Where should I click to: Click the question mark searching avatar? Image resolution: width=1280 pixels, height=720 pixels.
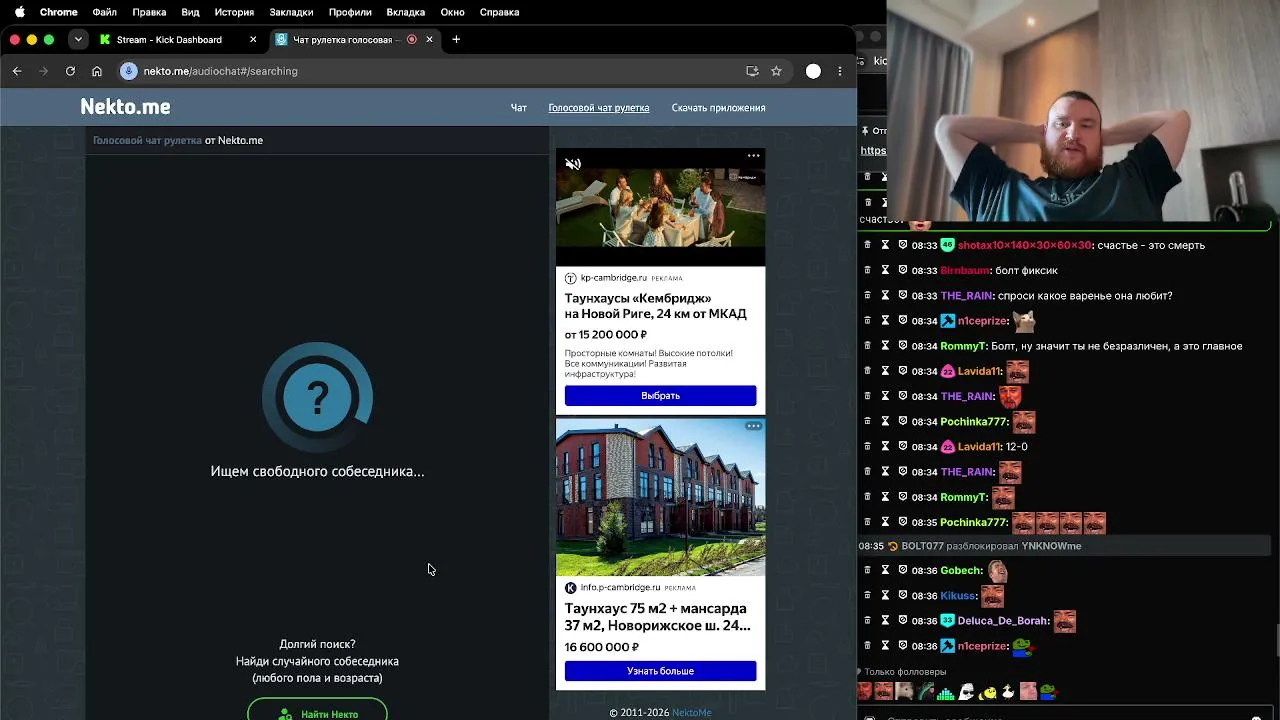317,398
